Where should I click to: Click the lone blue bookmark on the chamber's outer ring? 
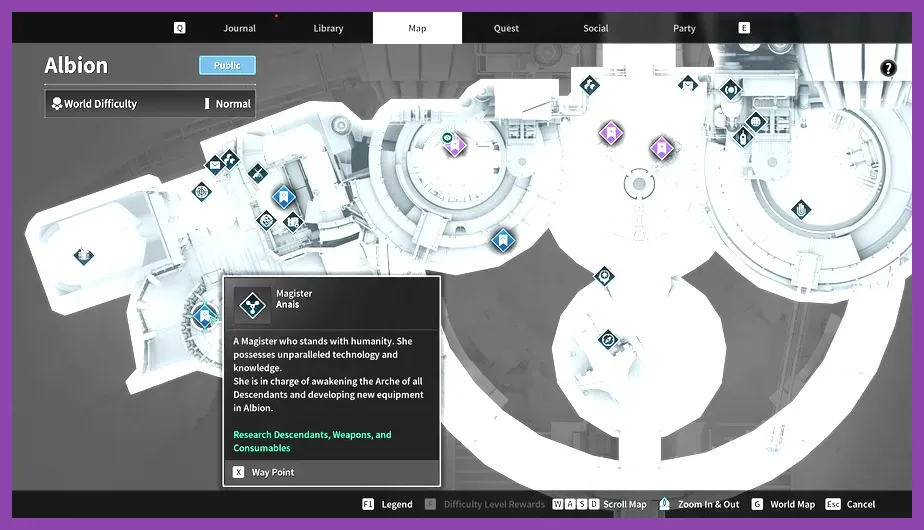503,240
